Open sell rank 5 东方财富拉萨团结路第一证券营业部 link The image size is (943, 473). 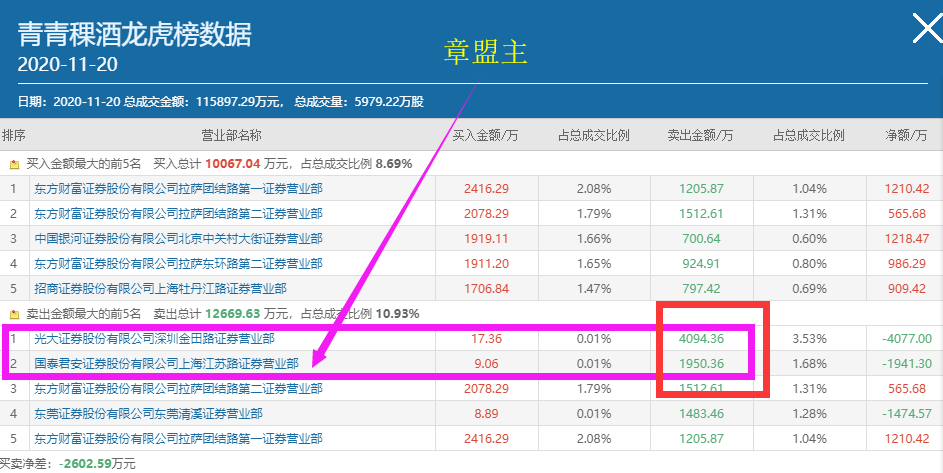point(179,439)
